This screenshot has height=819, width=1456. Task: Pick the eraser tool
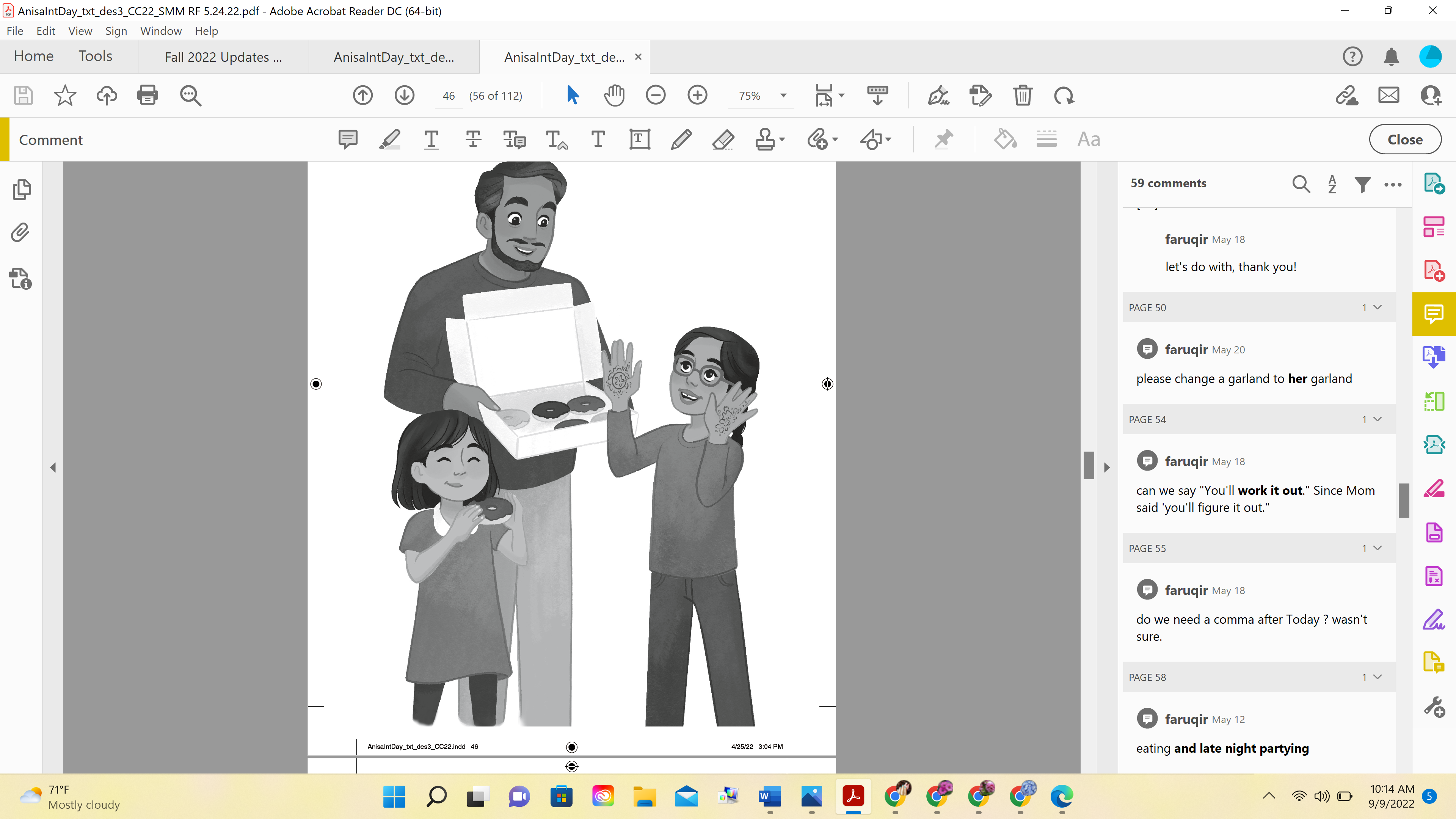pos(723,139)
